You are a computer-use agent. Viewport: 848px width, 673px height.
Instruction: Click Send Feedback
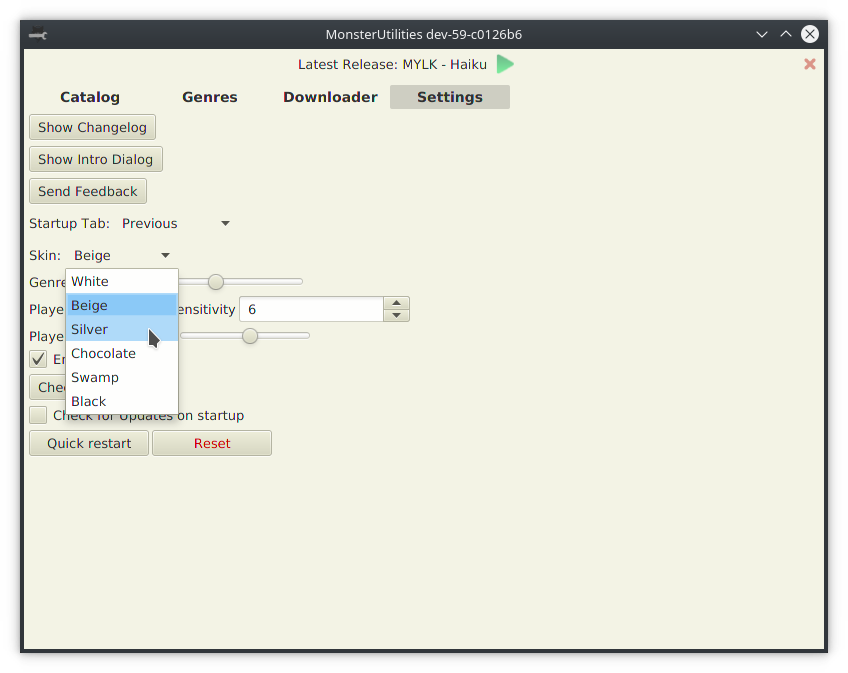coord(88,192)
